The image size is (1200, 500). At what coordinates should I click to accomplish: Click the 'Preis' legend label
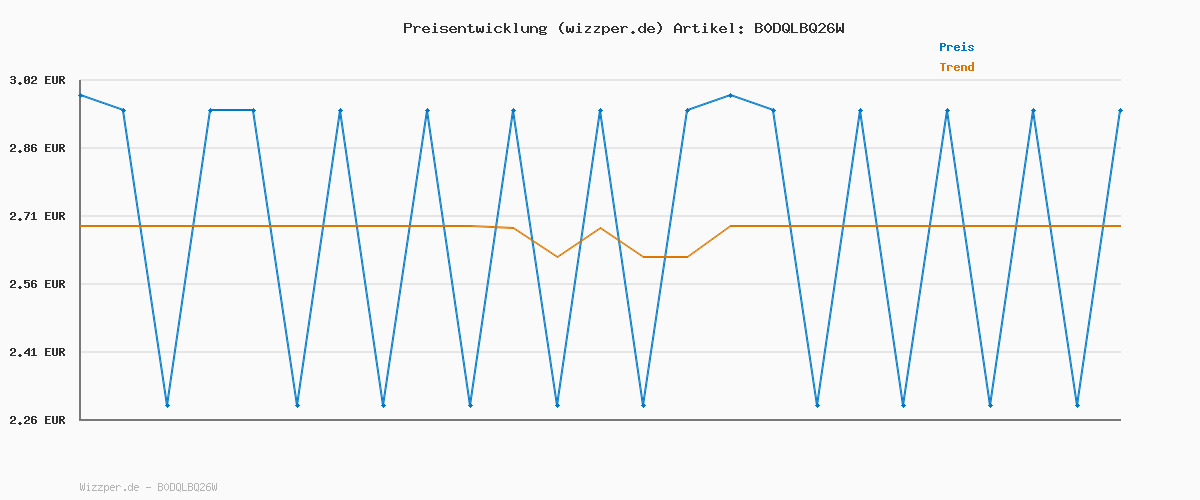956,47
